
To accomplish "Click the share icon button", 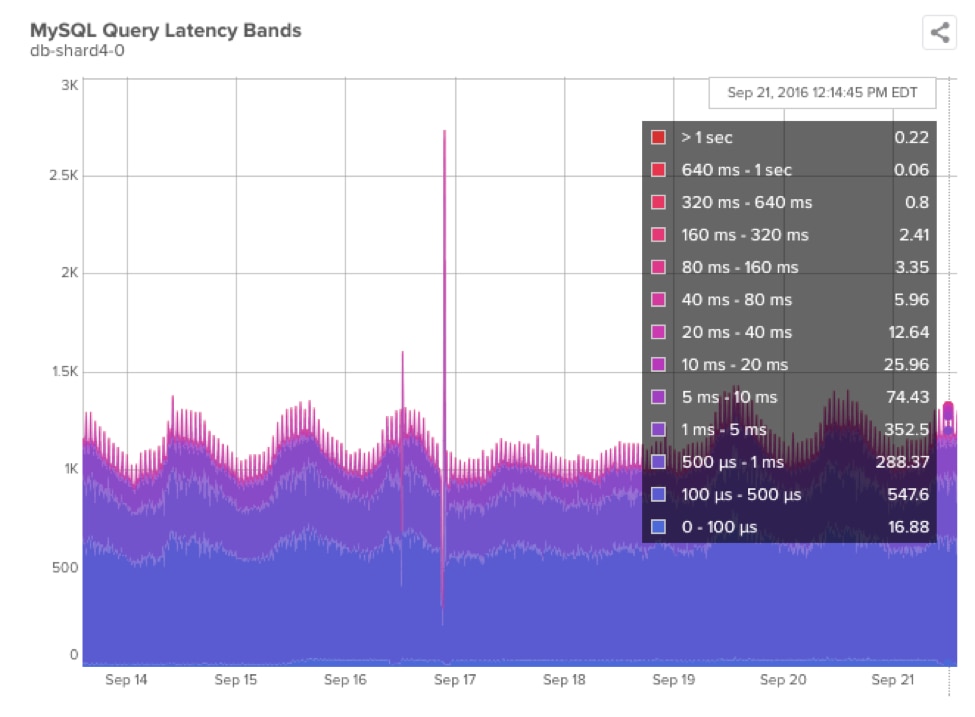I will coord(939,32).
